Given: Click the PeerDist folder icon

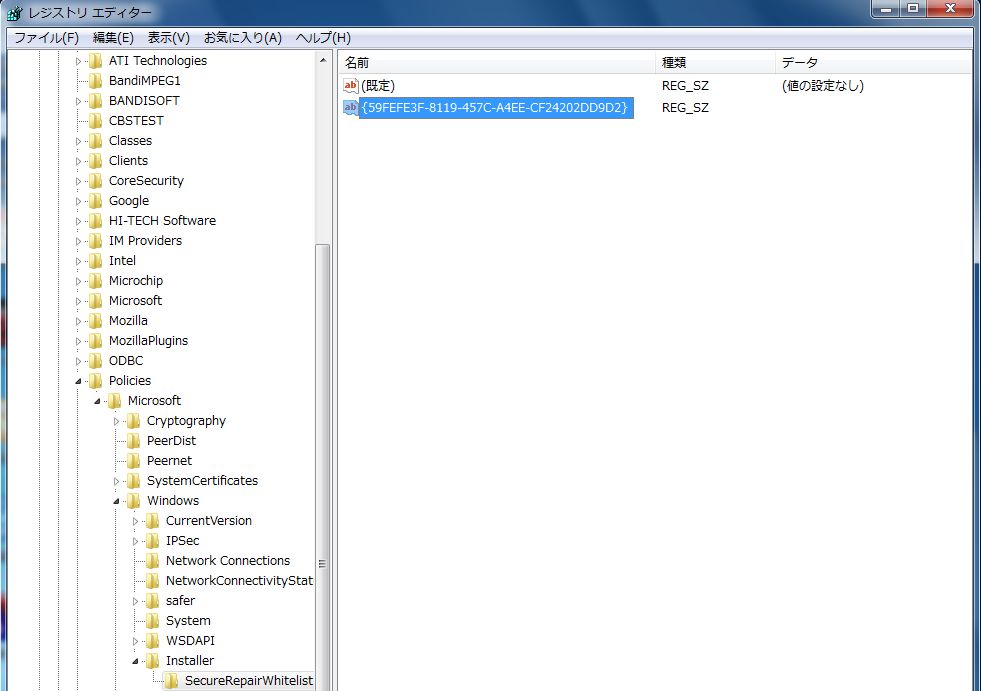Looking at the screenshot, I should [134, 441].
